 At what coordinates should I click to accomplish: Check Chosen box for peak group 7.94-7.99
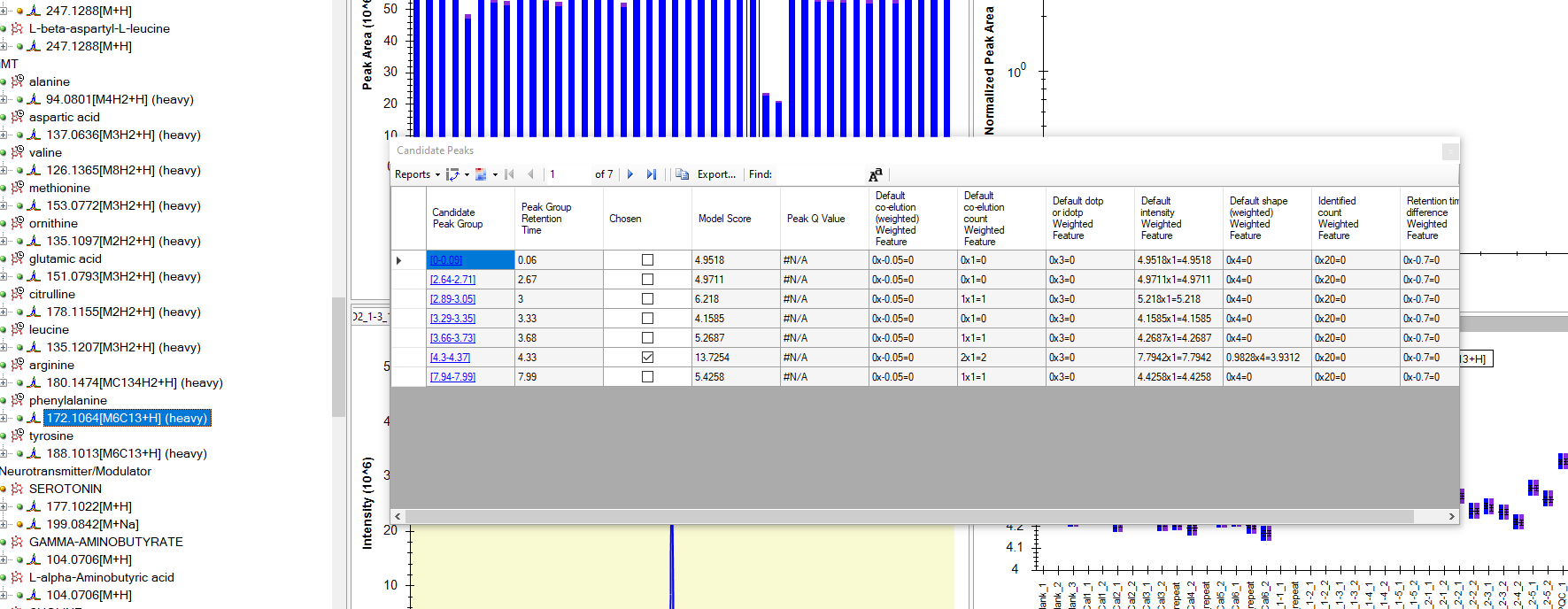pos(647,377)
